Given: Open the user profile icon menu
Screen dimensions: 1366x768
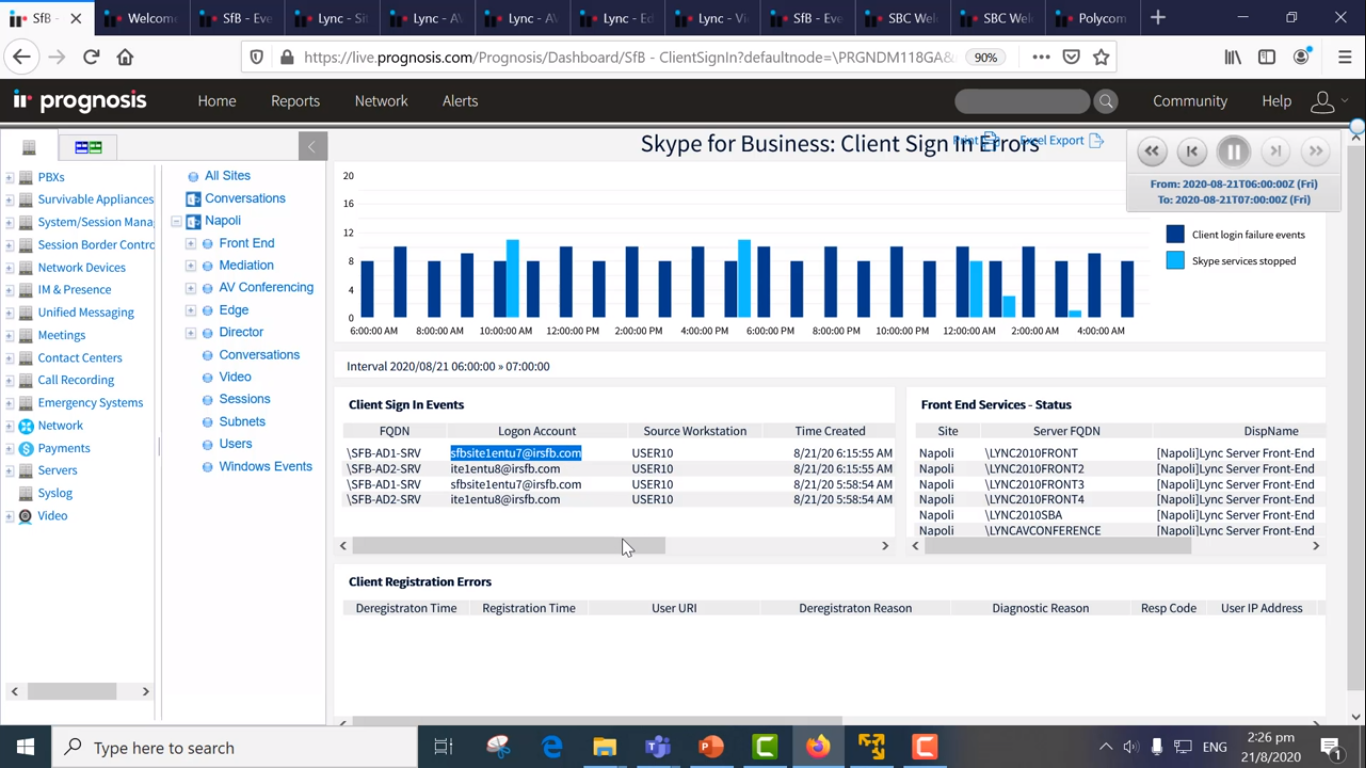Looking at the screenshot, I should (1323, 101).
